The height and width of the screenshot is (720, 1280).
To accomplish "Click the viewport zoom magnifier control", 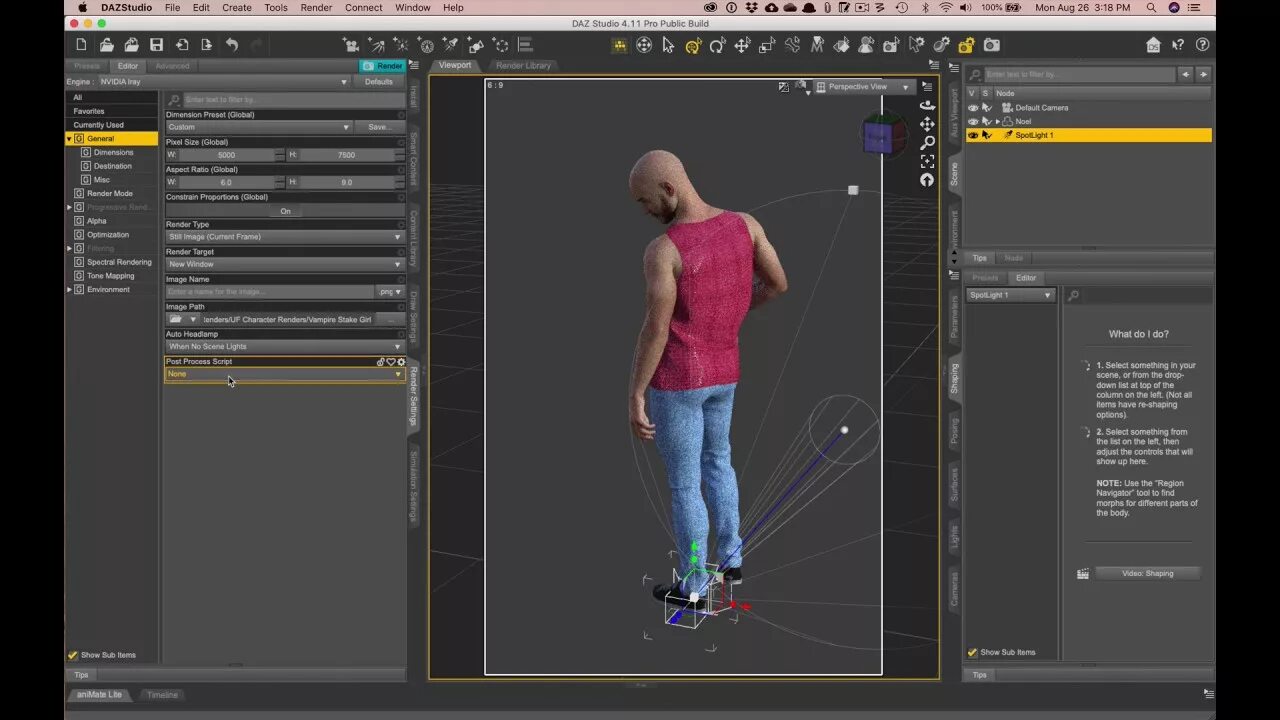I will pos(927,143).
